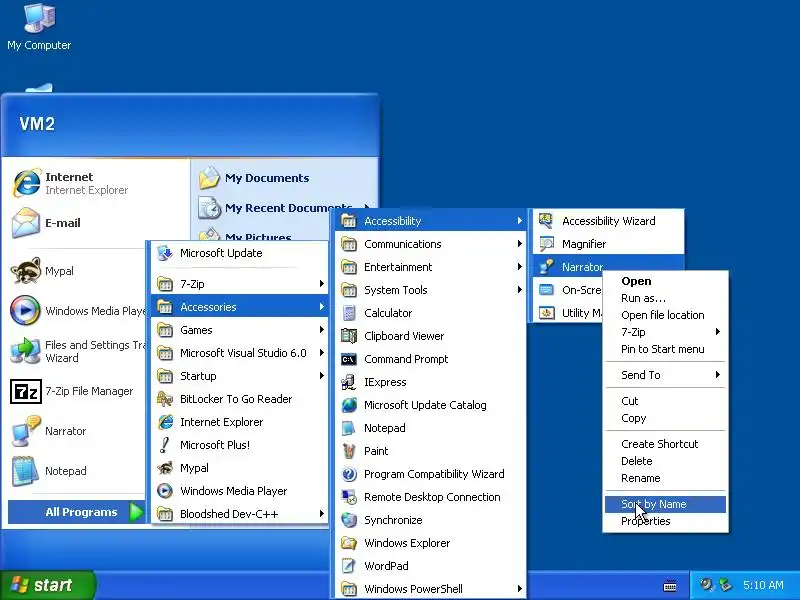Open Internet Explorer in All Programs list
Screen dimensions: 800x600
tap(239, 422)
